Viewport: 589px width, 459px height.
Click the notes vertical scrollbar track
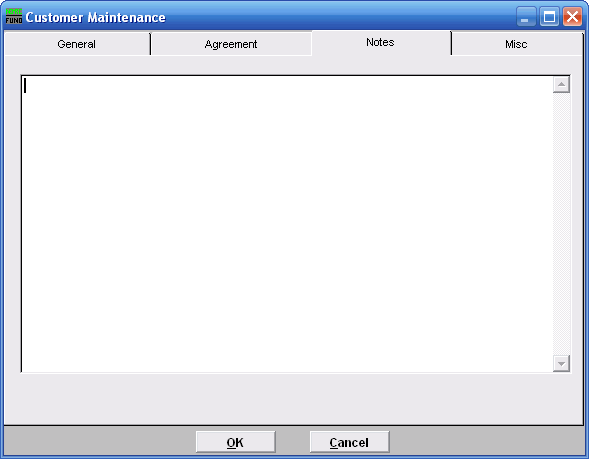pos(561,224)
